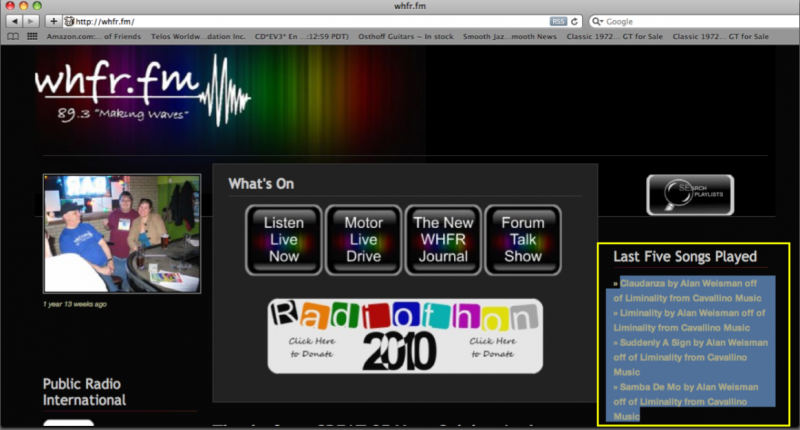Click the Radiothon 2010 donate banner
The height and width of the screenshot is (430, 800).
405,336
